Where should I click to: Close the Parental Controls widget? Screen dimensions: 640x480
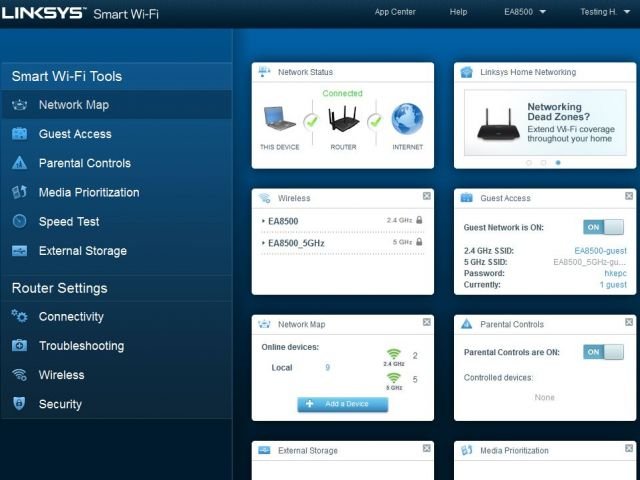[x=629, y=322]
